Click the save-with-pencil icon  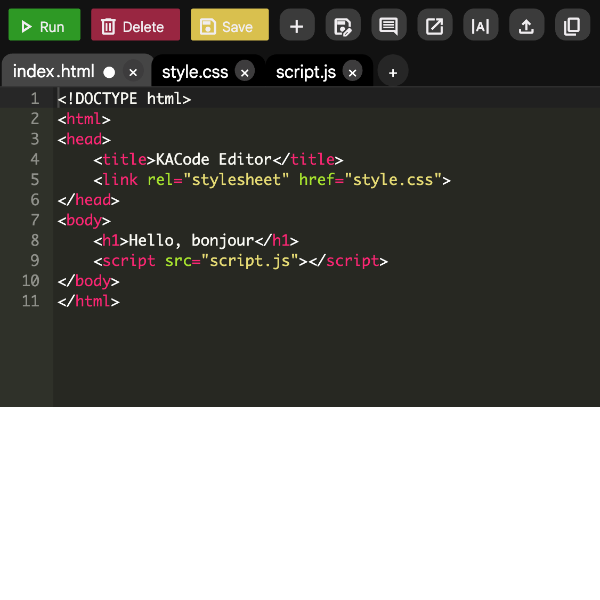point(342,26)
